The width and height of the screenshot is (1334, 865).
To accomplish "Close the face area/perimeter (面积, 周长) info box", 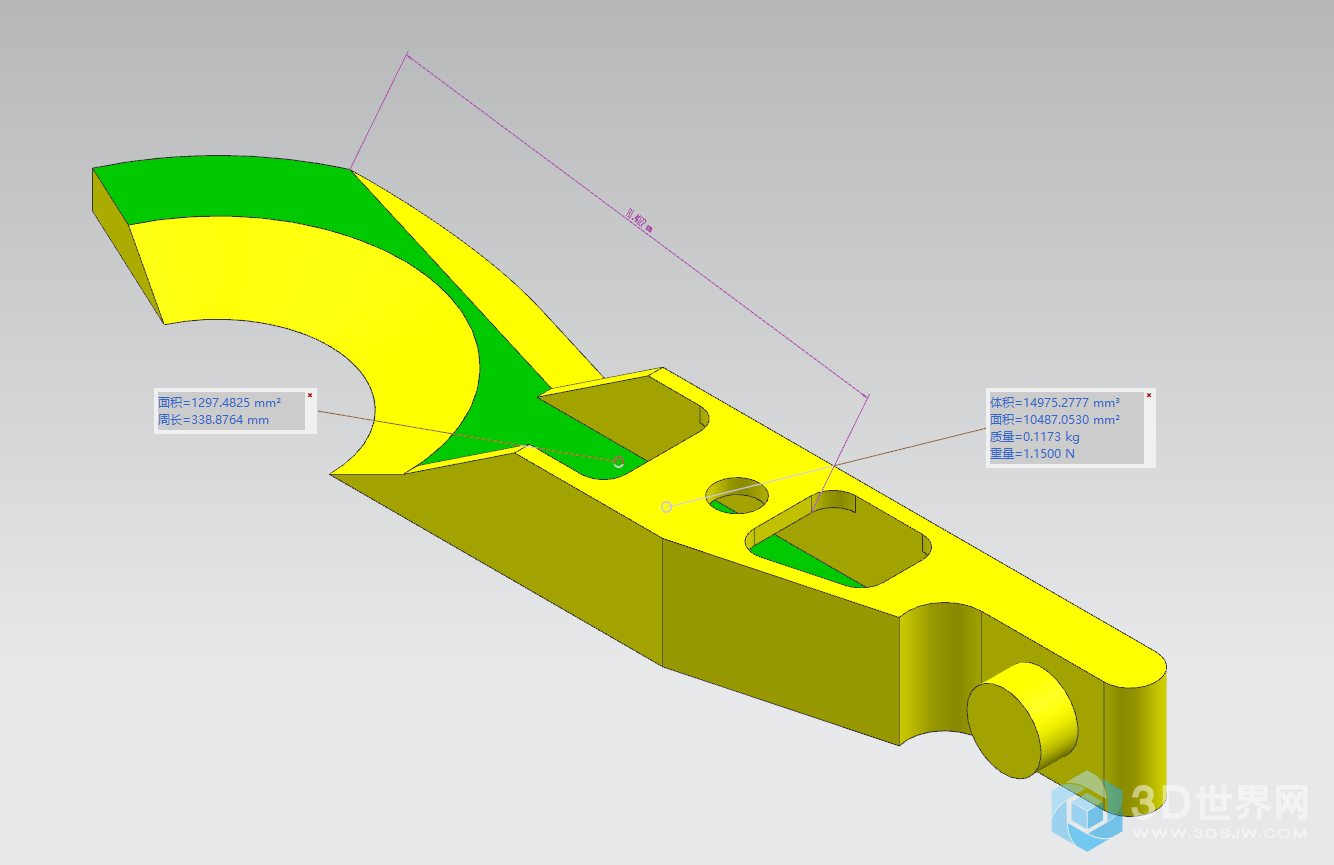I will 310,395.
